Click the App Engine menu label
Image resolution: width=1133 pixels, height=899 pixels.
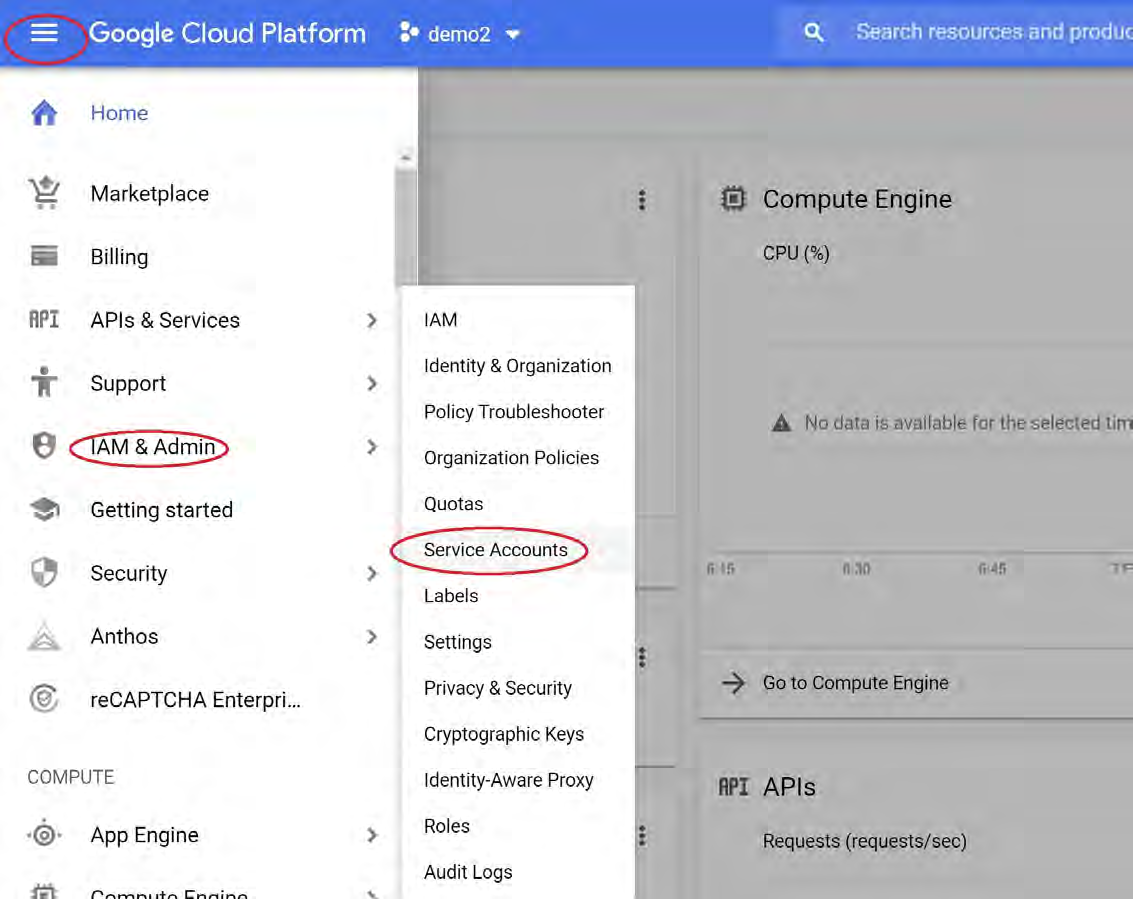click(x=145, y=835)
